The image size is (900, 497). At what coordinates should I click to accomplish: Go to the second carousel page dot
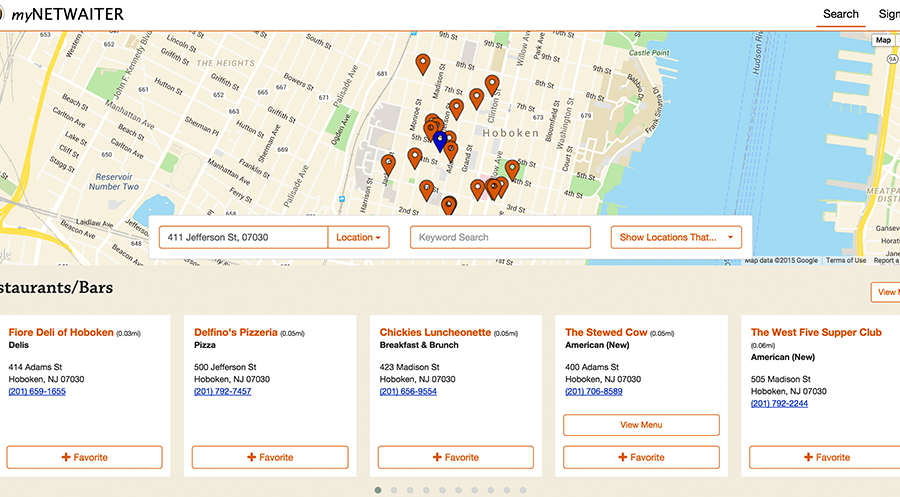(x=394, y=490)
